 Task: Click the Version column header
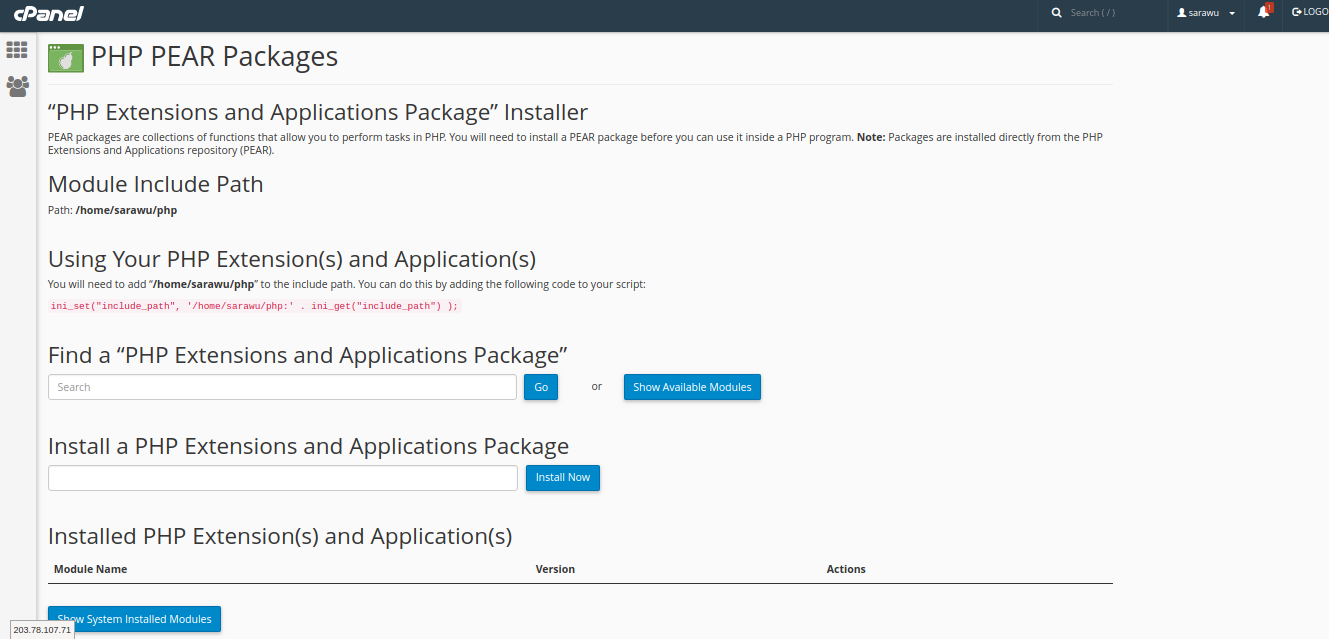coord(555,569)
